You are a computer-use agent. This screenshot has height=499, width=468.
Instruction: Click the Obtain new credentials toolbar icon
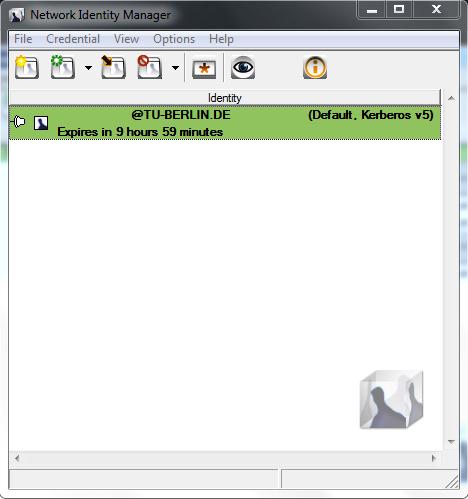[27, 68]
